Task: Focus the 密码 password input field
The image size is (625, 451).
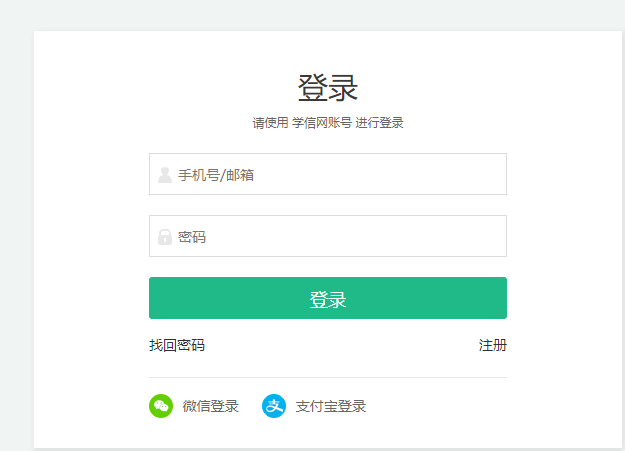Action: tap(340, 237)
